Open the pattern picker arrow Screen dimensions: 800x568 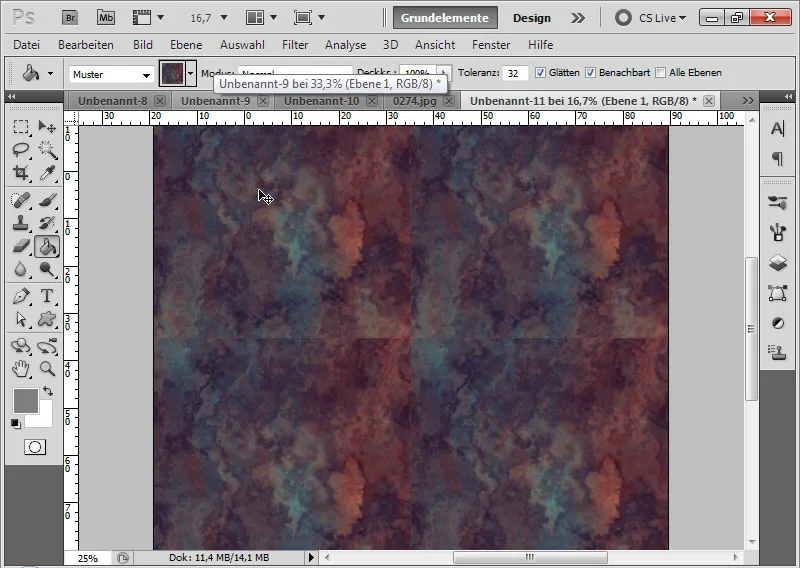click(x=190, y=73)
